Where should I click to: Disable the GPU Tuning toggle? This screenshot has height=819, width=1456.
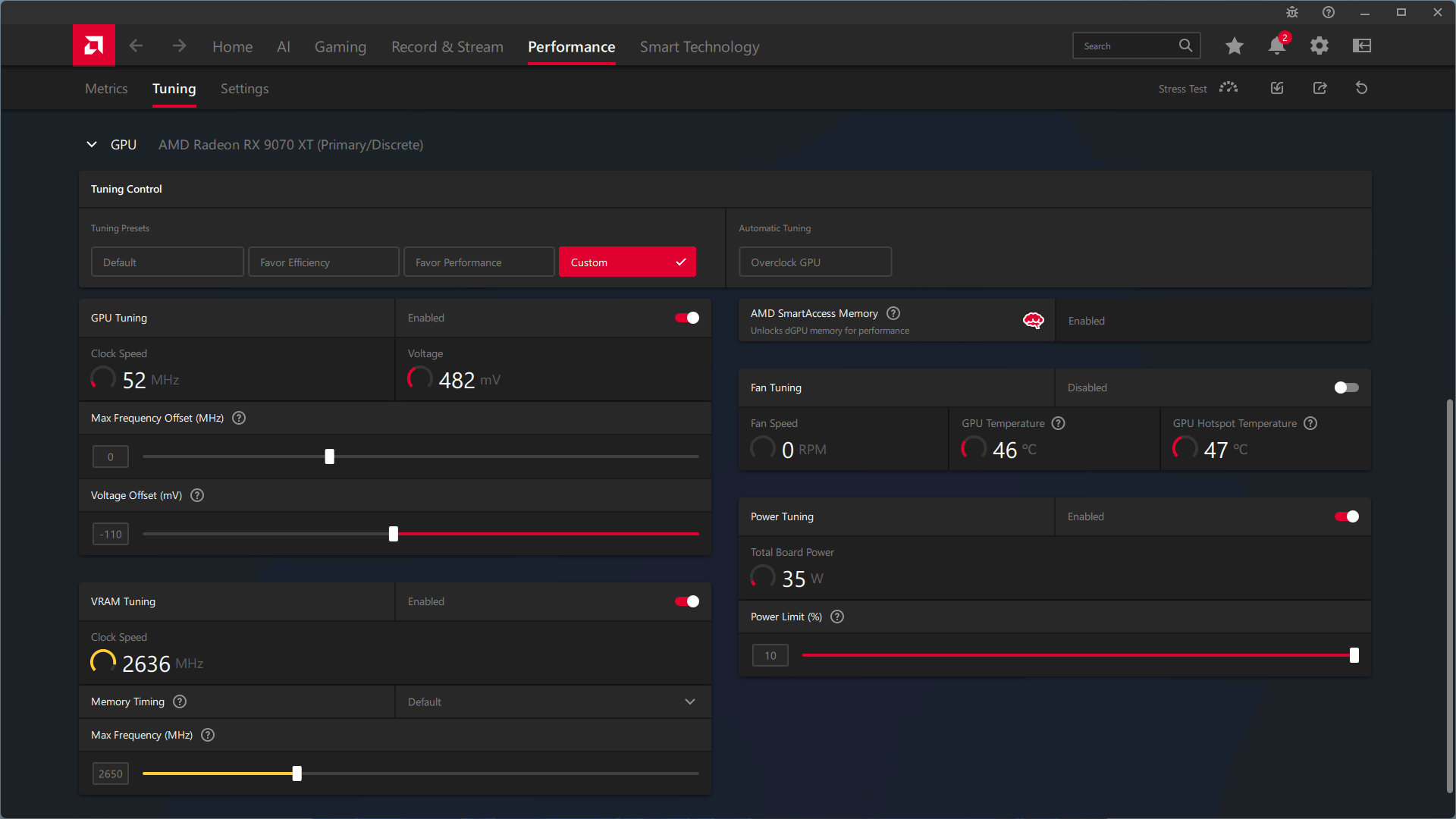point(687,318)
